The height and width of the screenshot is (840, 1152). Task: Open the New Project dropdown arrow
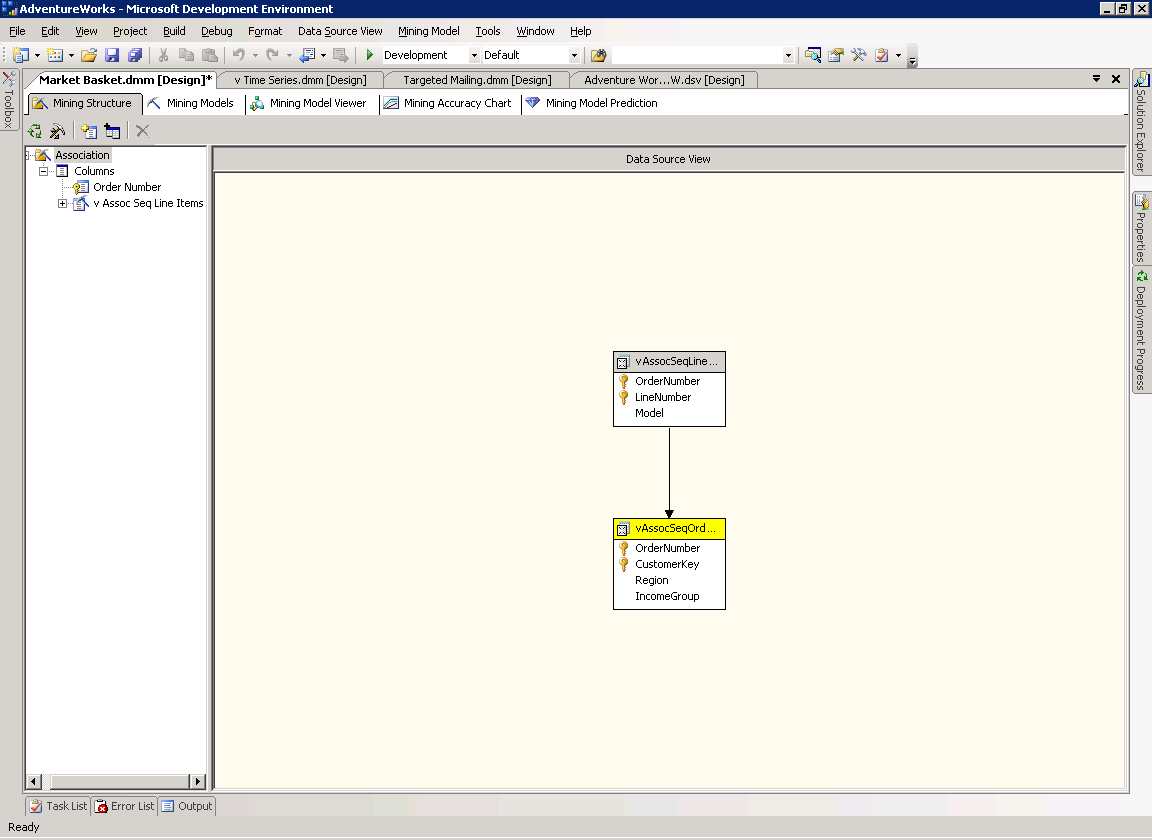click(x=37, y=56)
